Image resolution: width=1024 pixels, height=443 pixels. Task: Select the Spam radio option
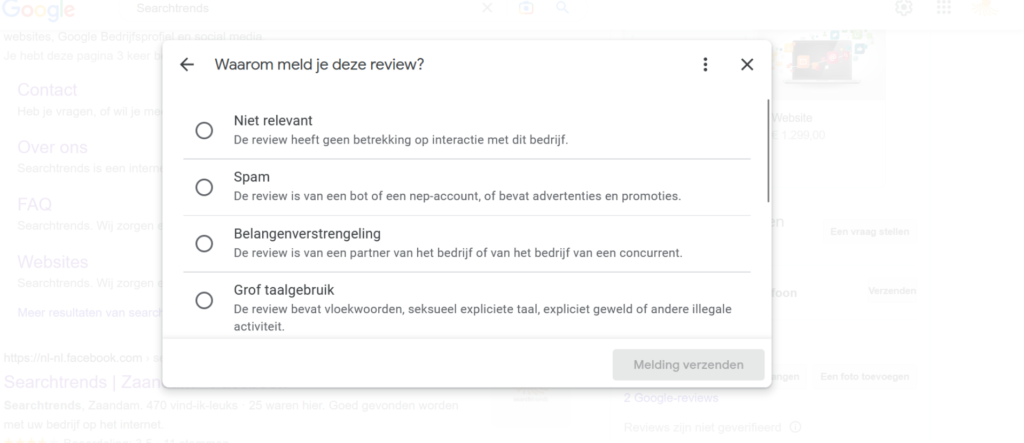[204, 188]
